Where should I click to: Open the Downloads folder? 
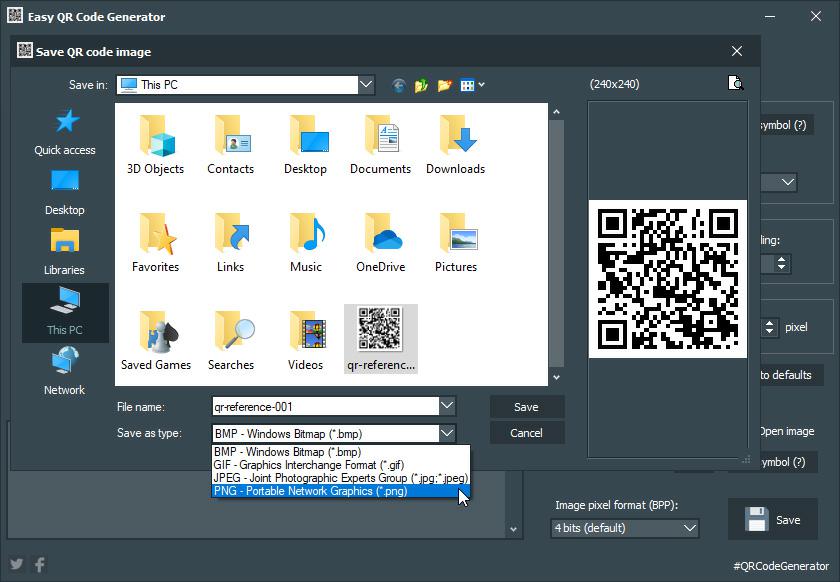click(455, 145)
